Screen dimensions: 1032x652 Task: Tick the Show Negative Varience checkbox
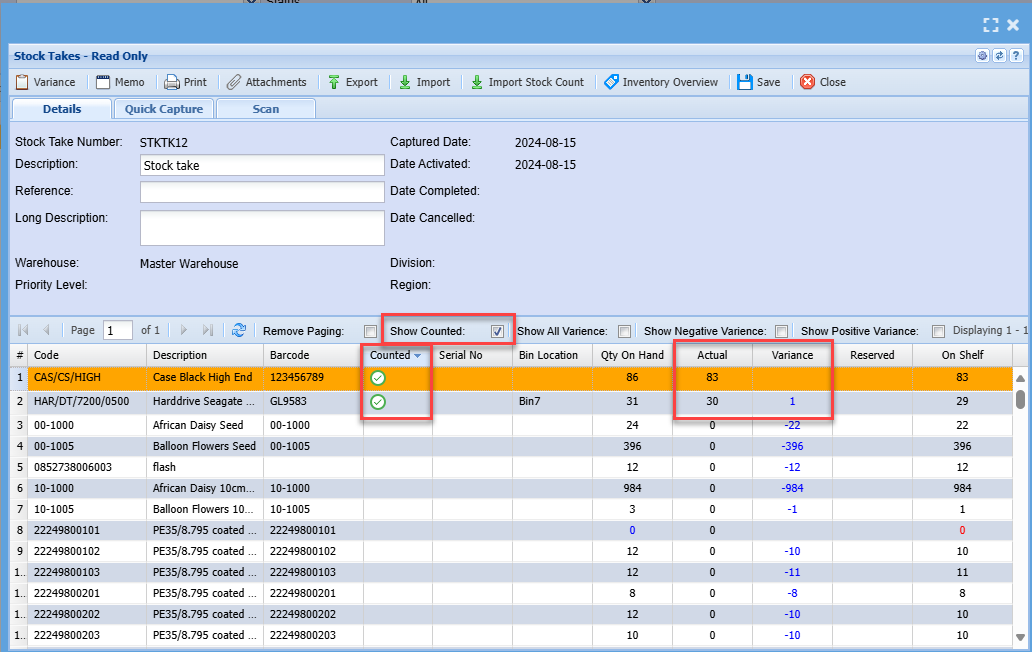781,331
